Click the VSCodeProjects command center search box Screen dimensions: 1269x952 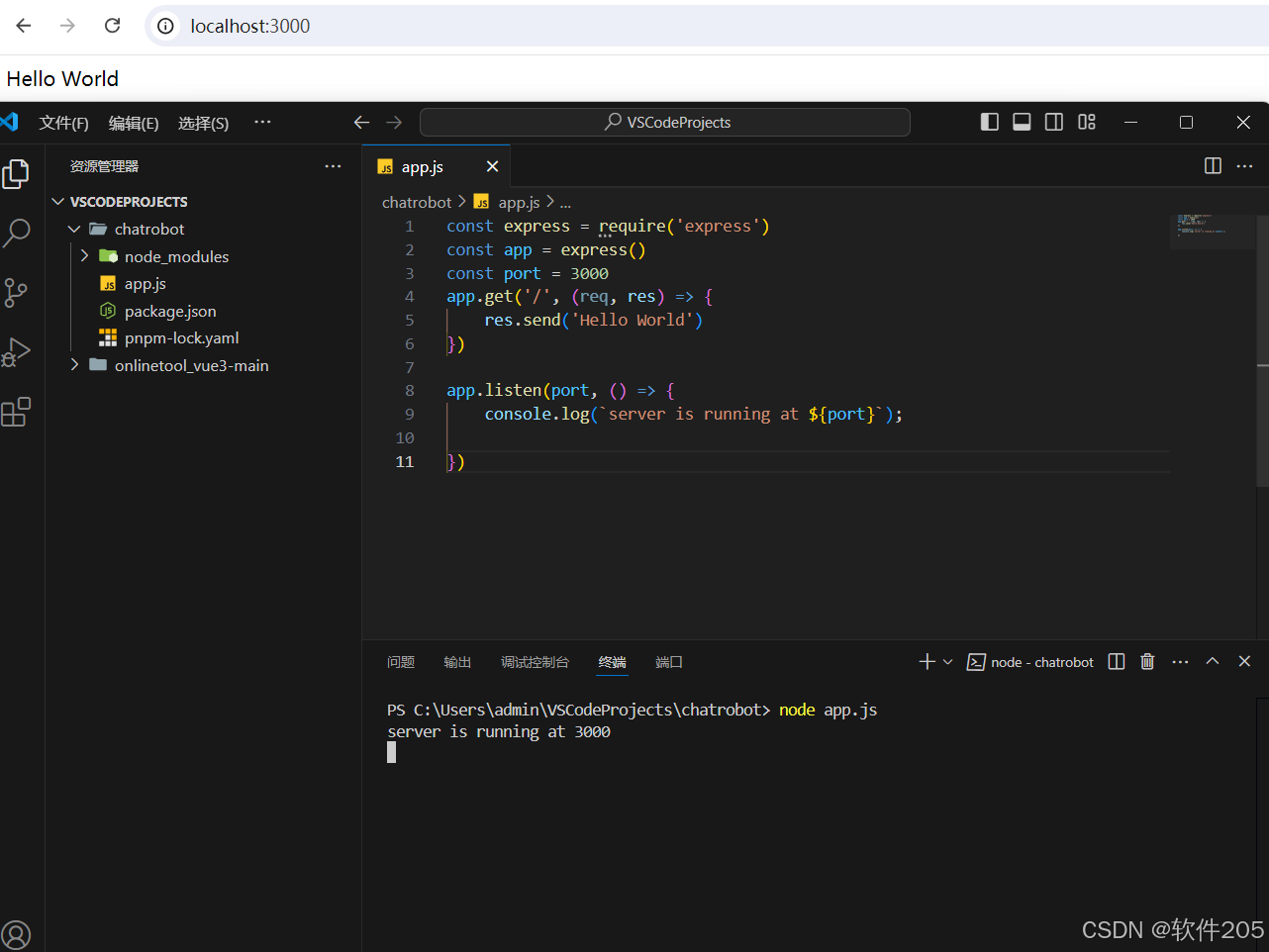665,122
